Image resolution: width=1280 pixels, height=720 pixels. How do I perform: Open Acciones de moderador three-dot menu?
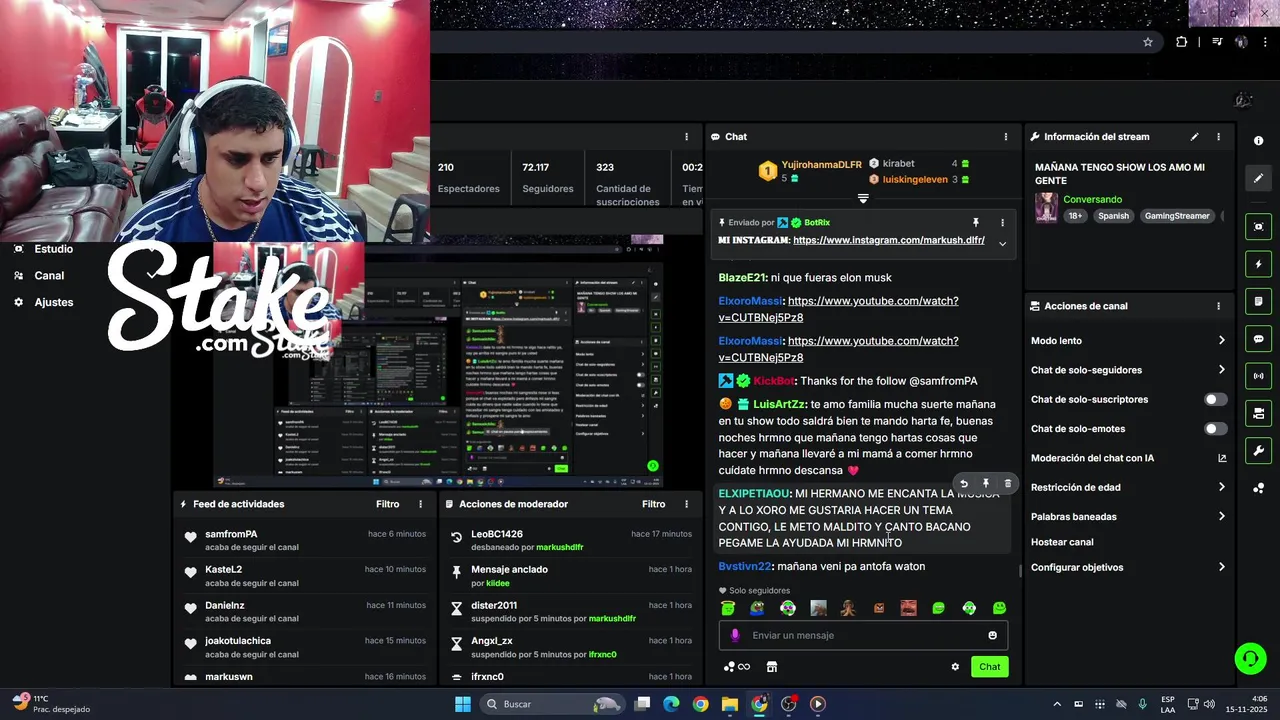tap(686, 504)
